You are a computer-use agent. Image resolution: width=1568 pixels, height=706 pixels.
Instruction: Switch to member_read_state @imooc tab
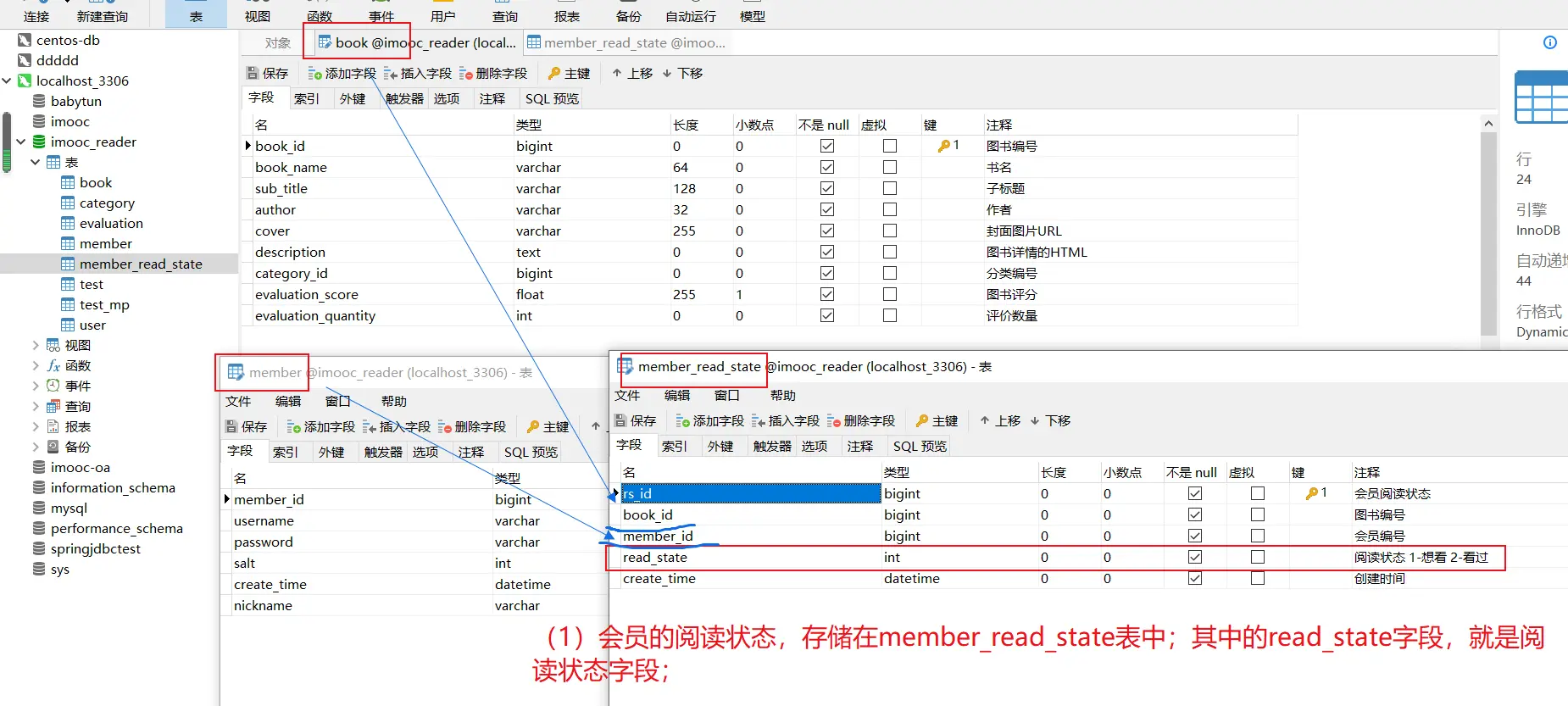coord(626,42)
